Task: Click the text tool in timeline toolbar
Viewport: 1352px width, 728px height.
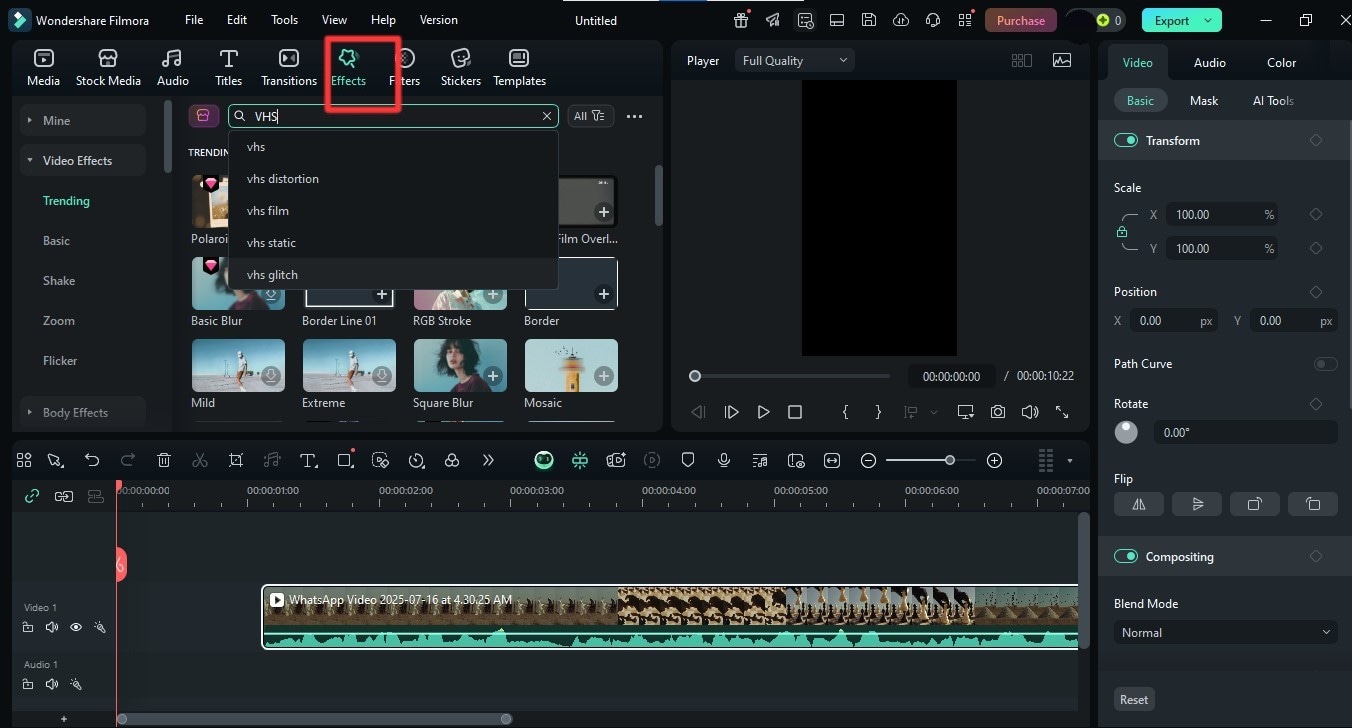Action: [309, 460]
